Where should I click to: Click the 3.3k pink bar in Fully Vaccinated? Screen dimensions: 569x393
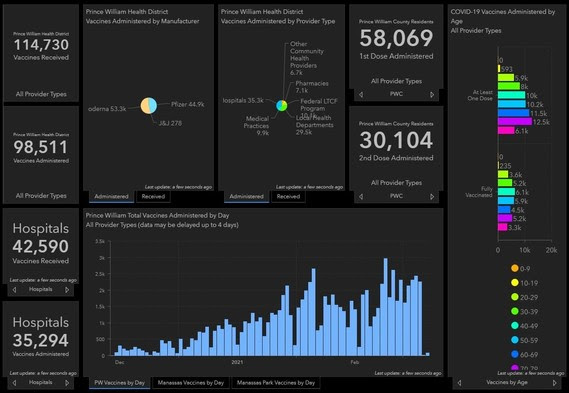coord(502,227)
